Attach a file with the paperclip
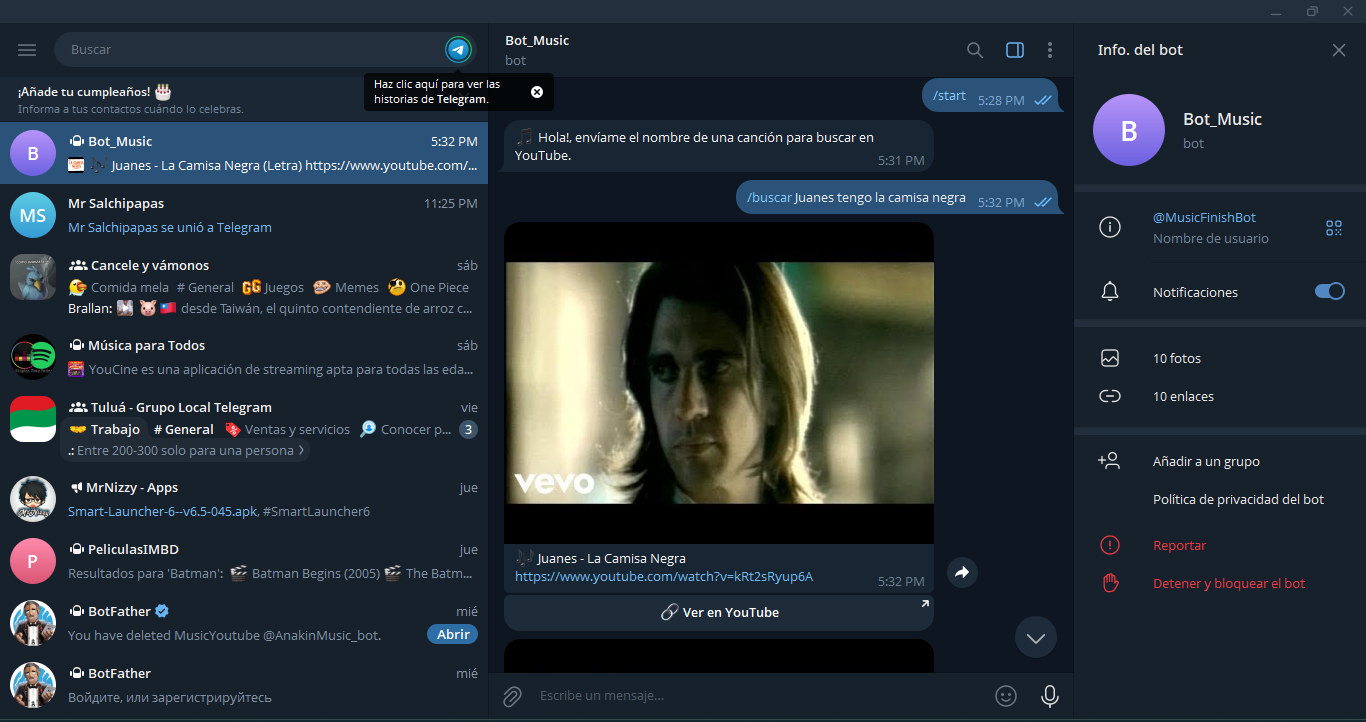The image size is (1366, 722). tap(512, 696)
